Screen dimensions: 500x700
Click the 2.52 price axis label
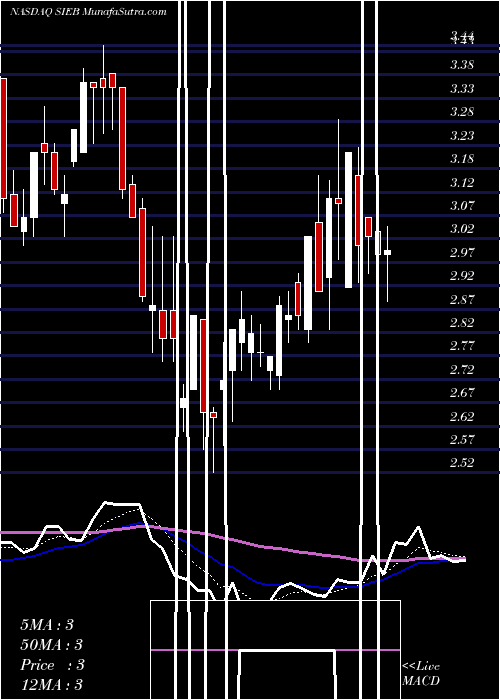pyautogui.click(x=462, y=463)
